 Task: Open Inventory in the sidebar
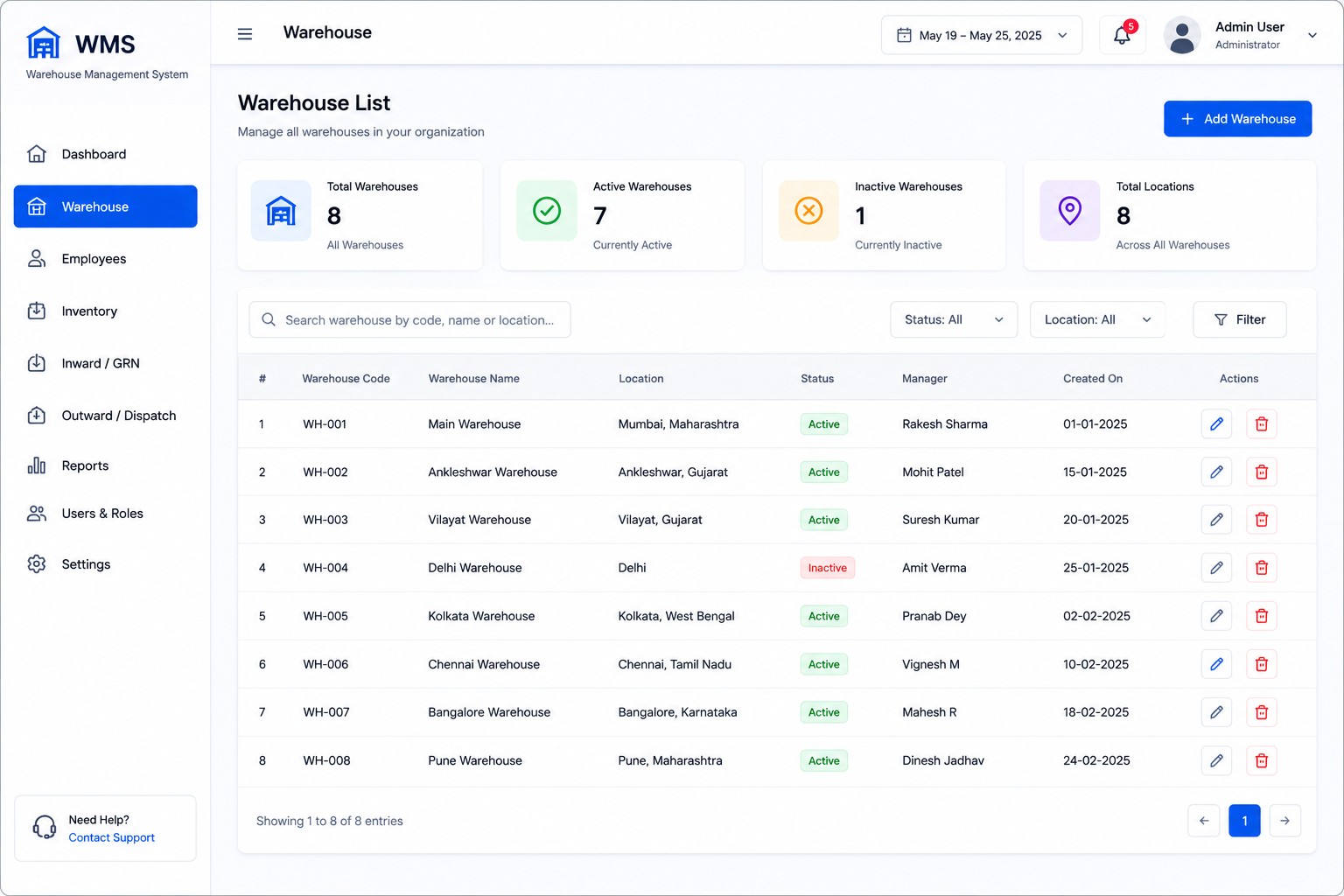tap(105, 311)
